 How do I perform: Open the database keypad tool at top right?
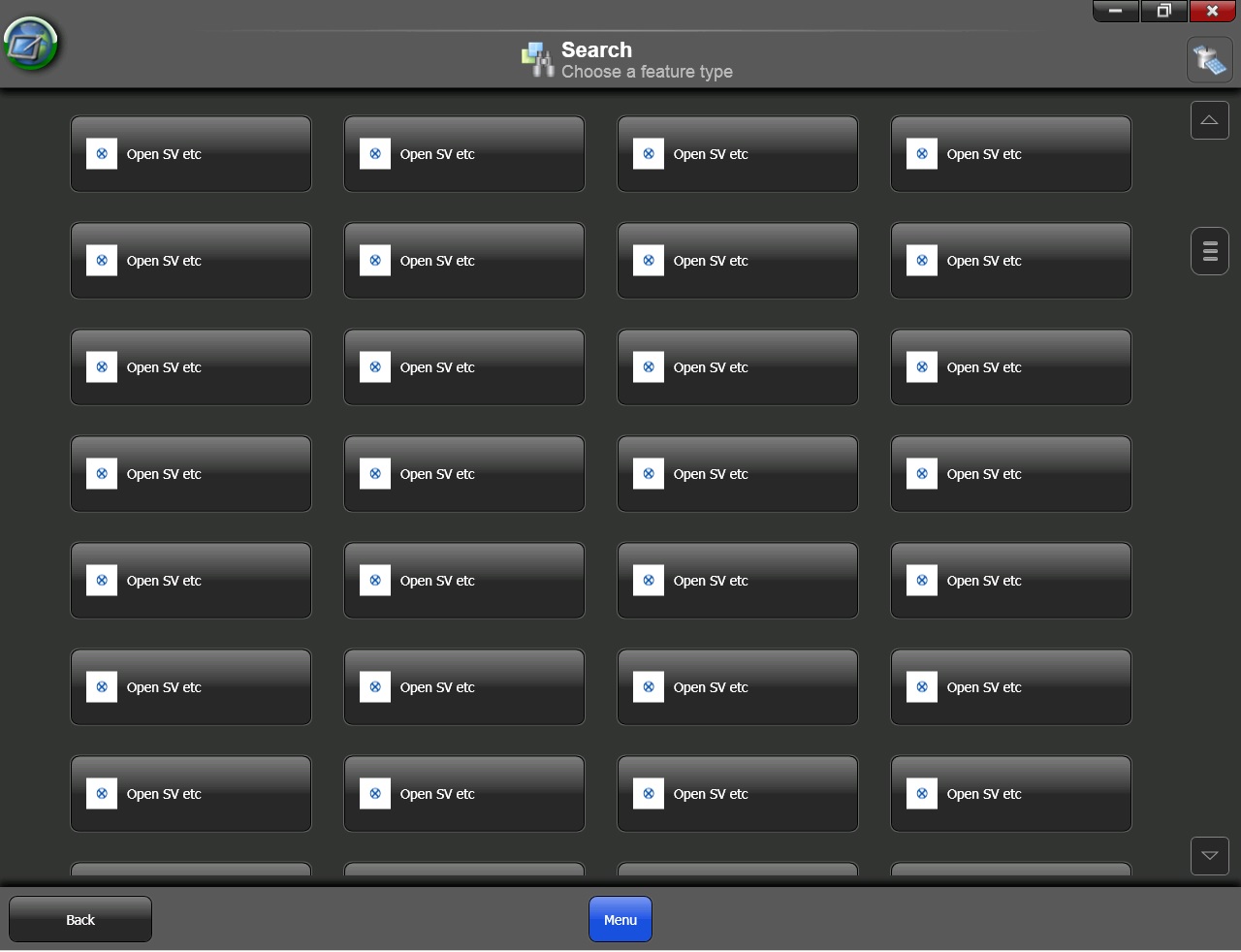[x=1209, y=59]
